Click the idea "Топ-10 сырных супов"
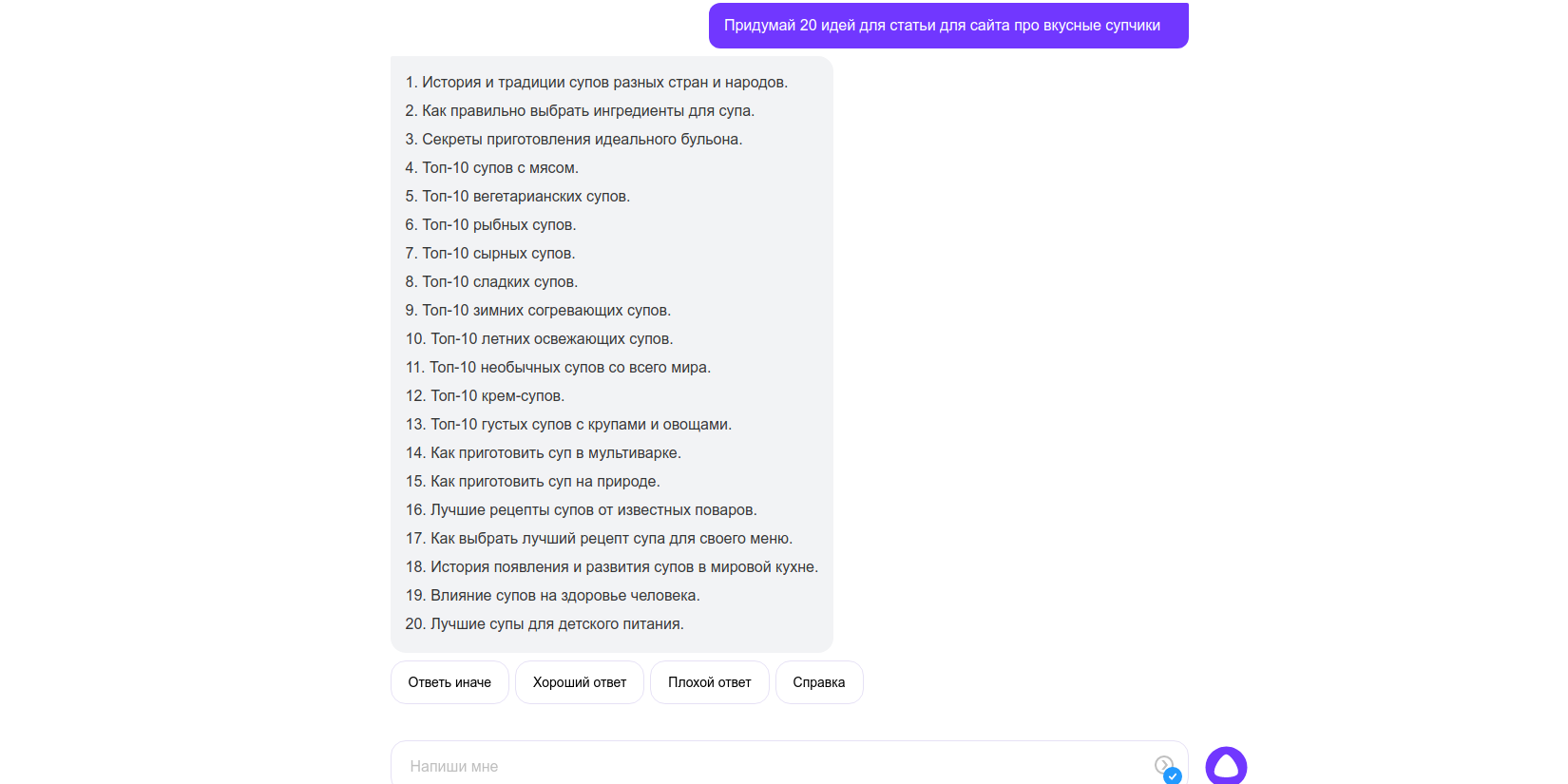The width and height of the screenshot is (1568, 784). tap(490, 254)
